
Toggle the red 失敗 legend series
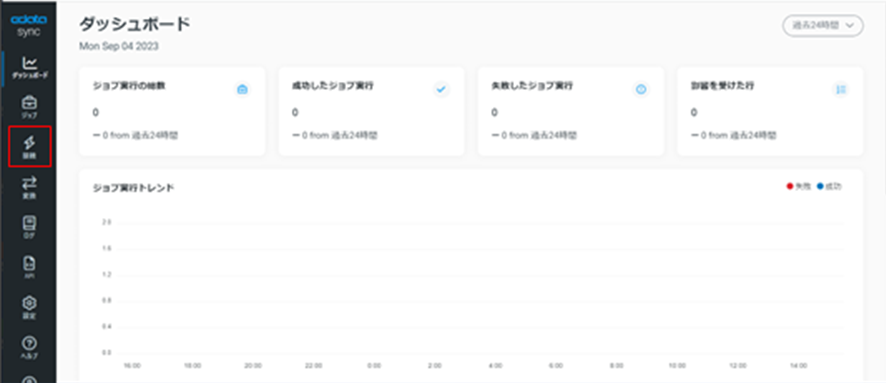coord(798,186)
